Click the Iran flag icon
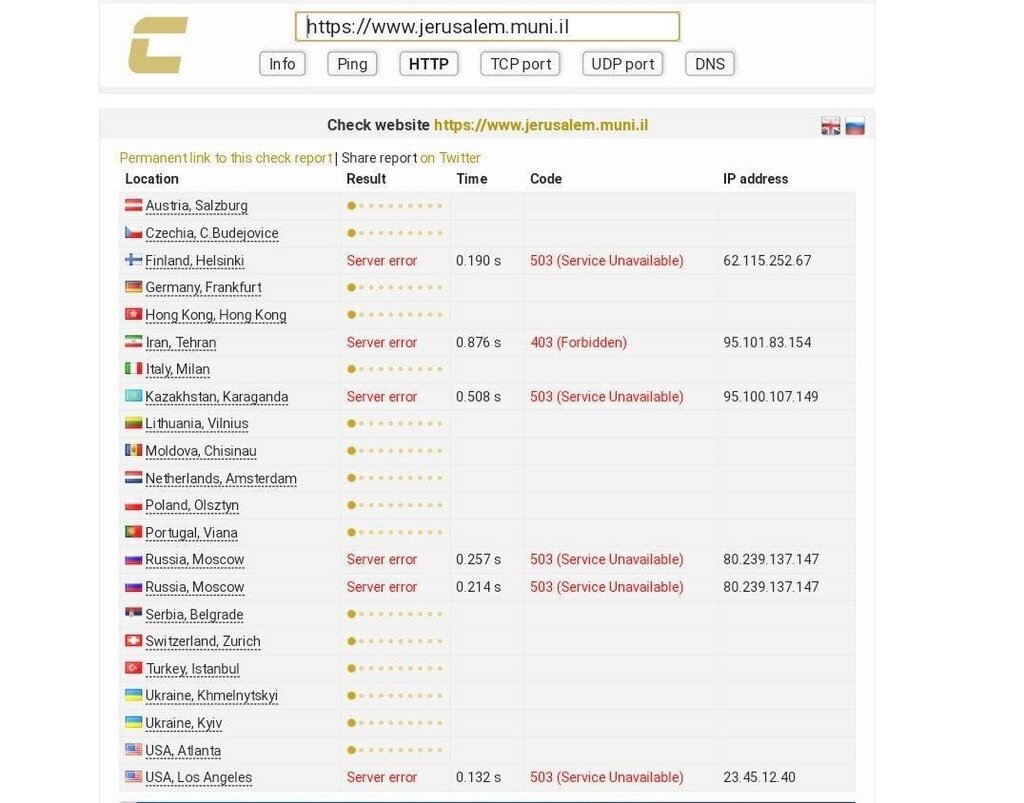Viewport: 1024px width, 803px height. pos(133,342)
